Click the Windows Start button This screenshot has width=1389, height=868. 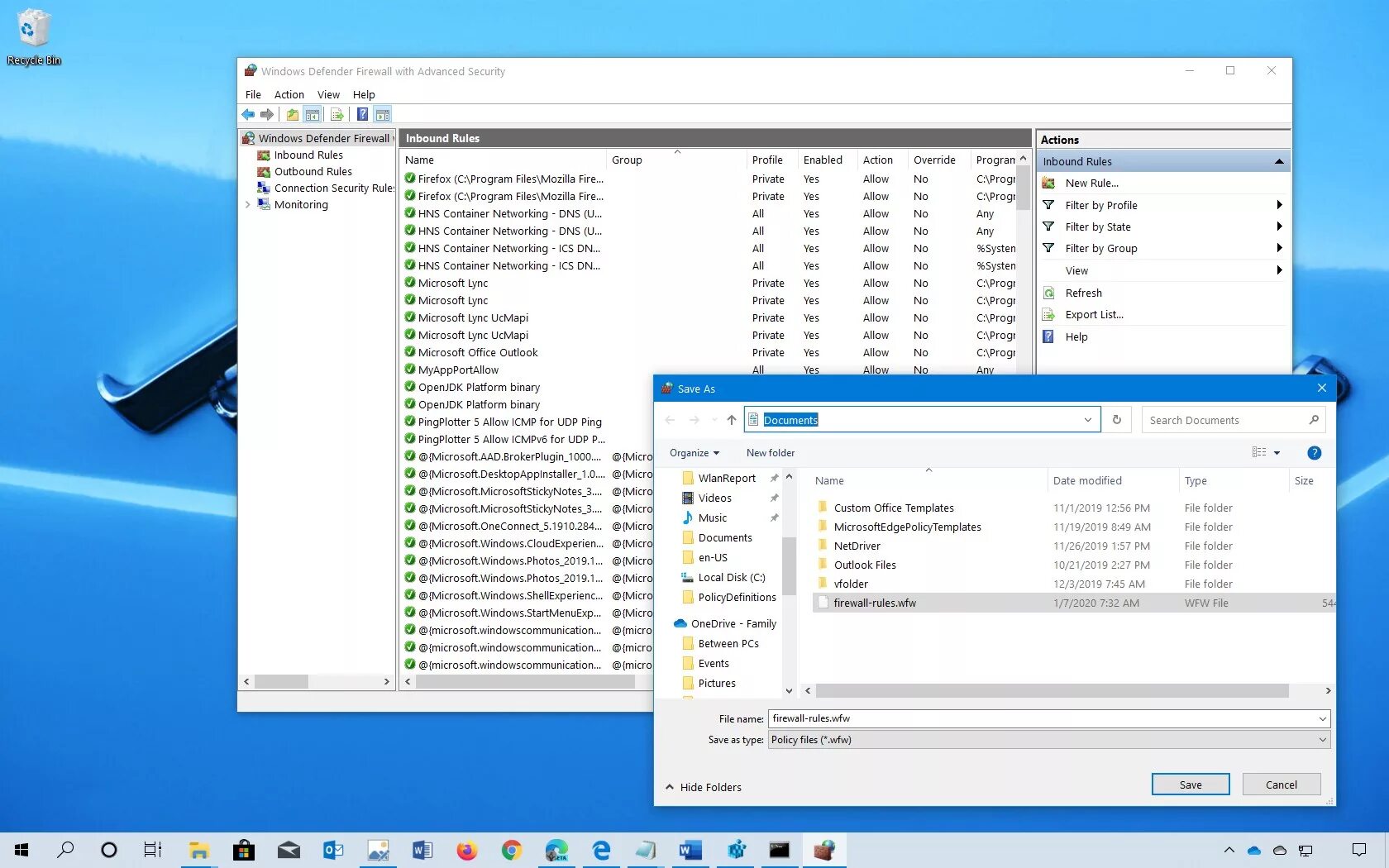(x=22, y=850)
